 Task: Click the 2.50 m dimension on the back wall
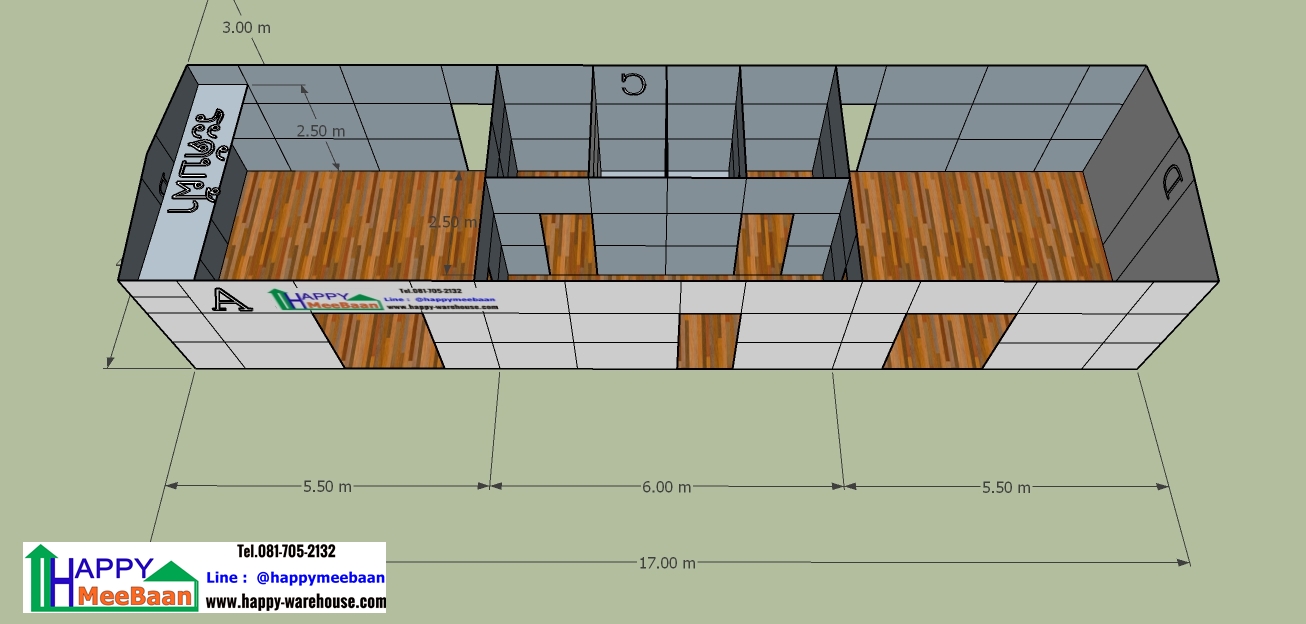[320, 131]
